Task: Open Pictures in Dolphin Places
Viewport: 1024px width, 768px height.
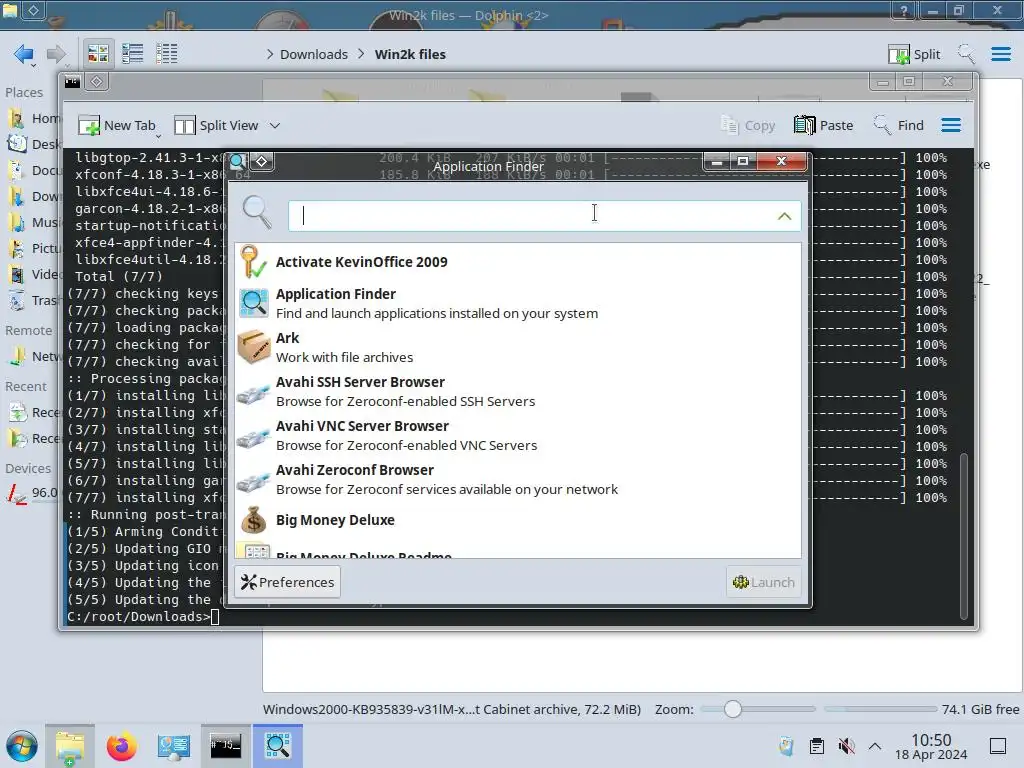Action: coord(33,249)
